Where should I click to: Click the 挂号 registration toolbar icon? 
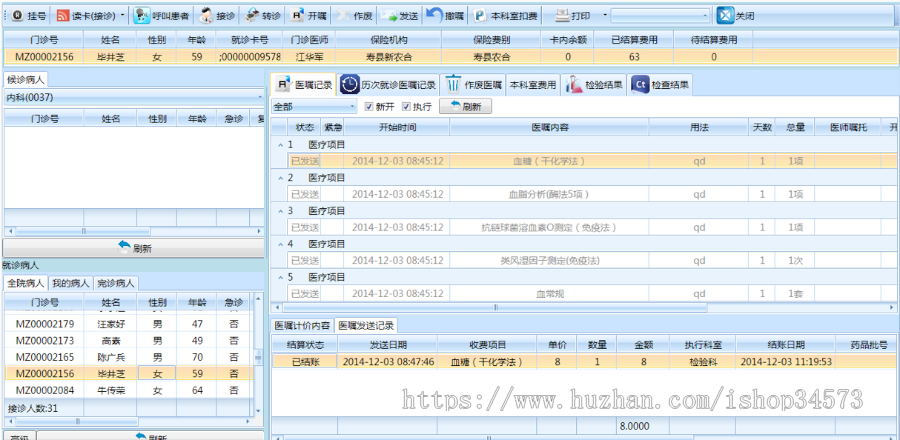(x=17, y=16)
